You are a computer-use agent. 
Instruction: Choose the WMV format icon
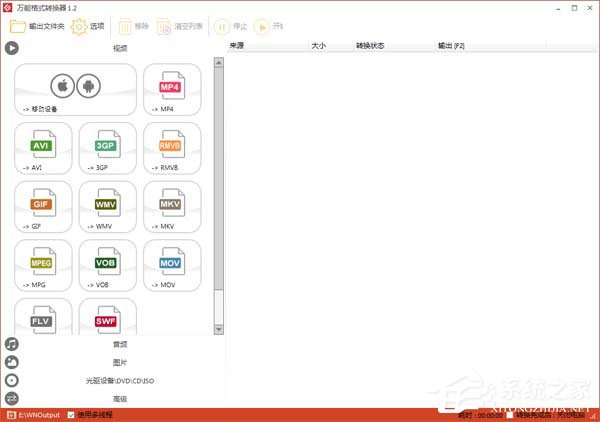tap(107, 207)
